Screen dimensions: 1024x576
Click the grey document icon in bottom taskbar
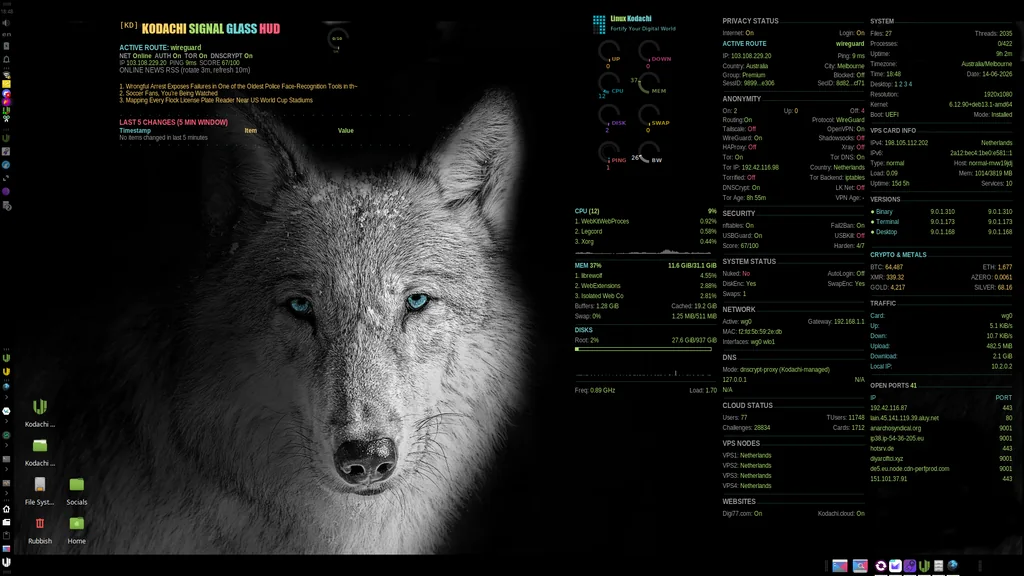(x=938, y=566)
